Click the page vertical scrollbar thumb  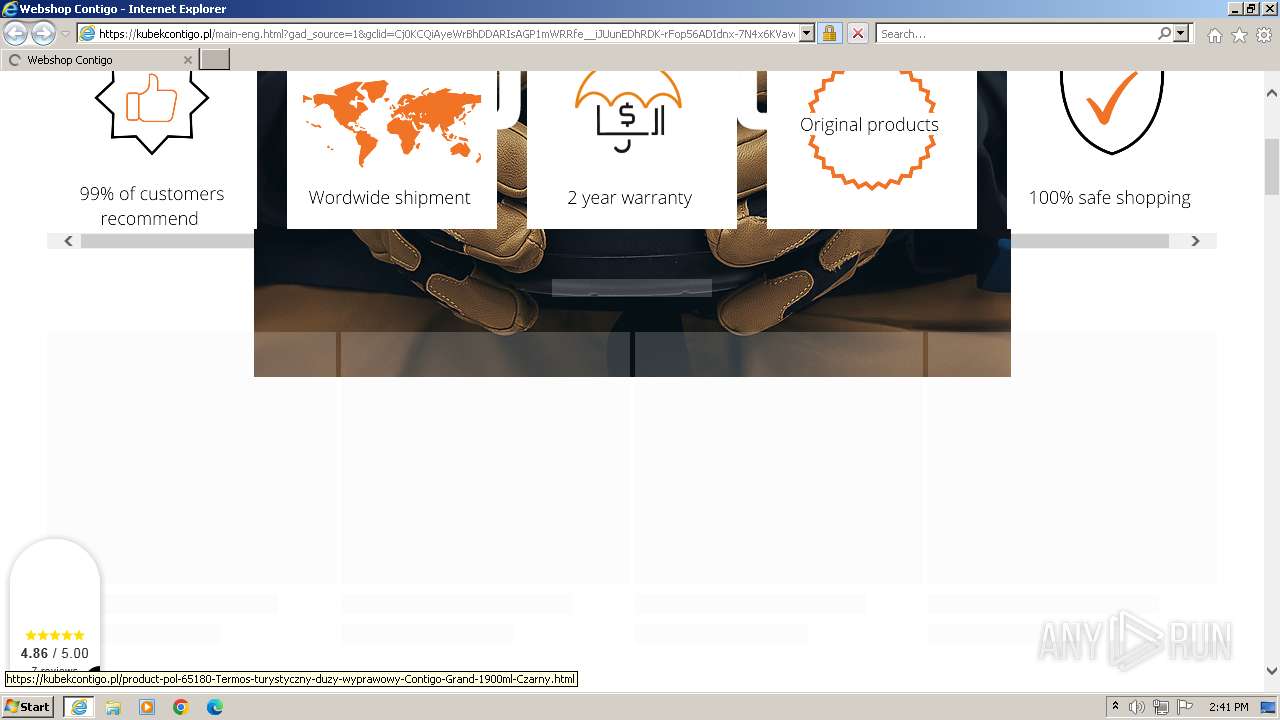coord(1271,166)
